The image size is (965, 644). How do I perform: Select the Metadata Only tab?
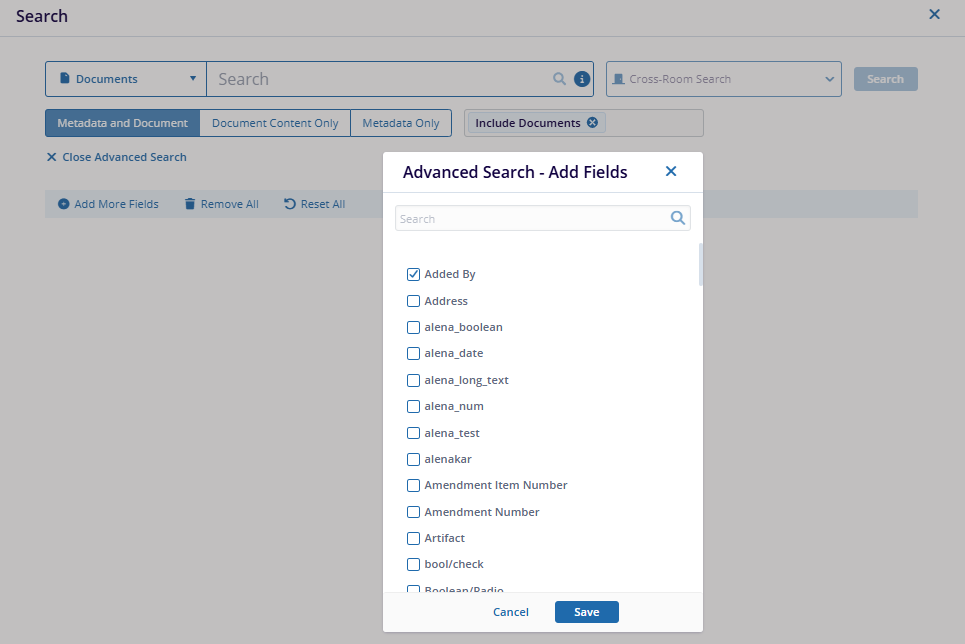click(401, 123)
